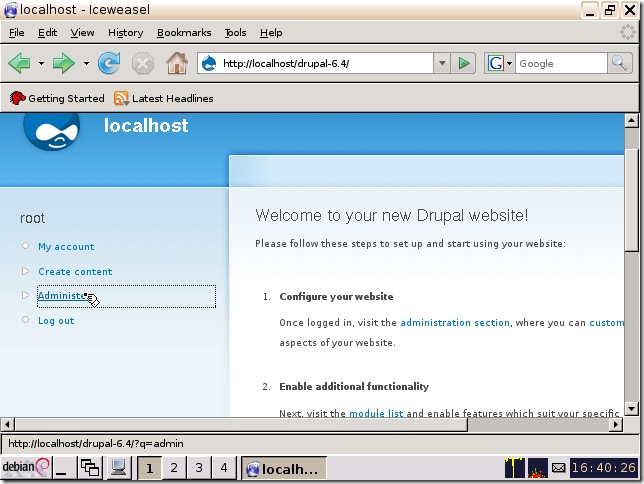Viewport: 644px width, 484px height.
Task: Click the scroll up arrow
Action: tap(631, 120)
